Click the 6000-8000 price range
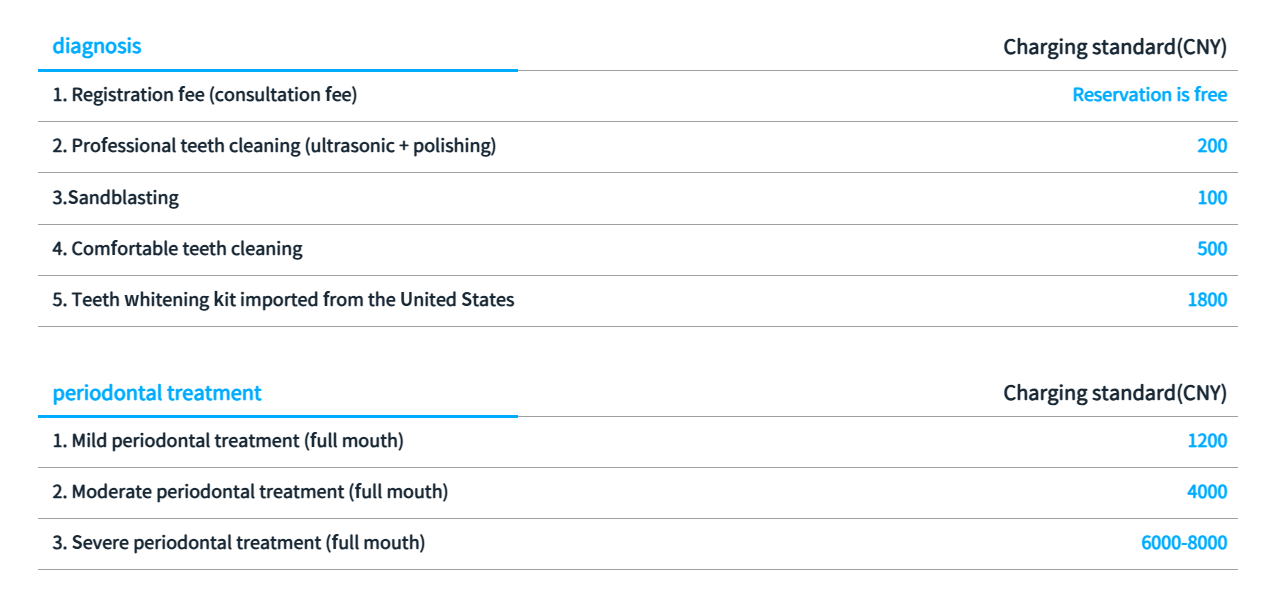 1184,543
